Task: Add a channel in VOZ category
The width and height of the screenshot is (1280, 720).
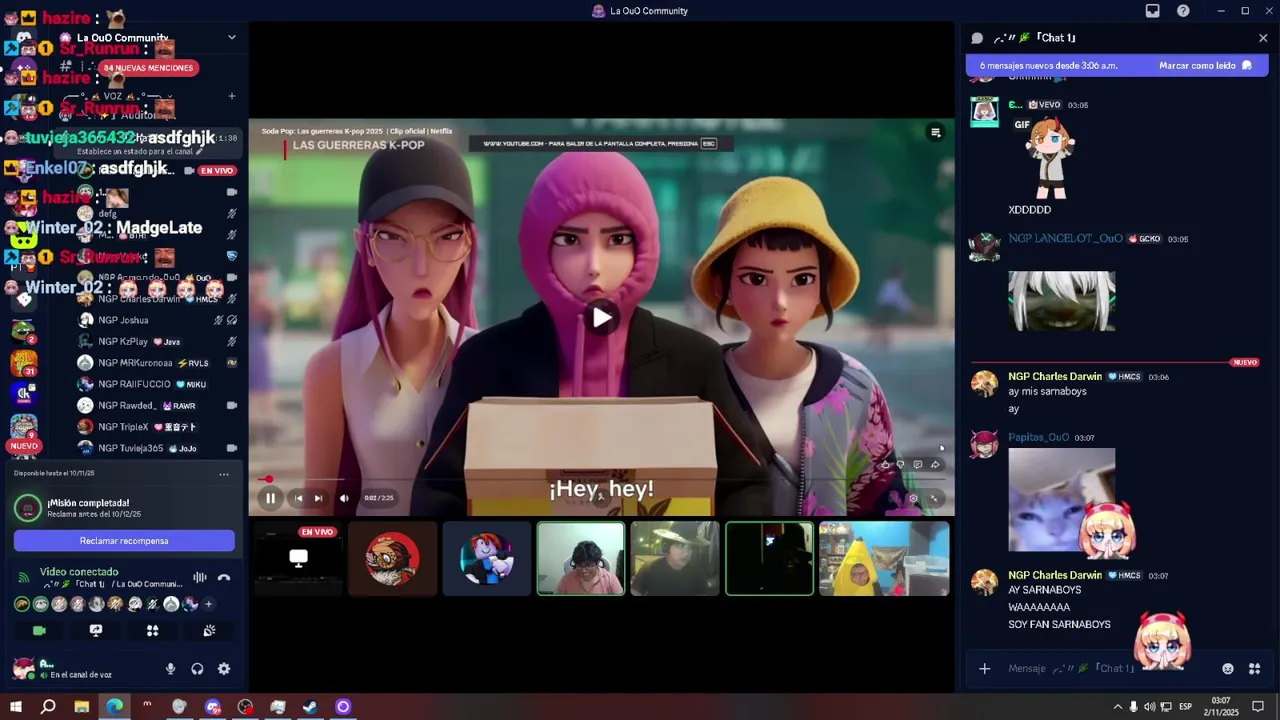Action: pos(231,96)
